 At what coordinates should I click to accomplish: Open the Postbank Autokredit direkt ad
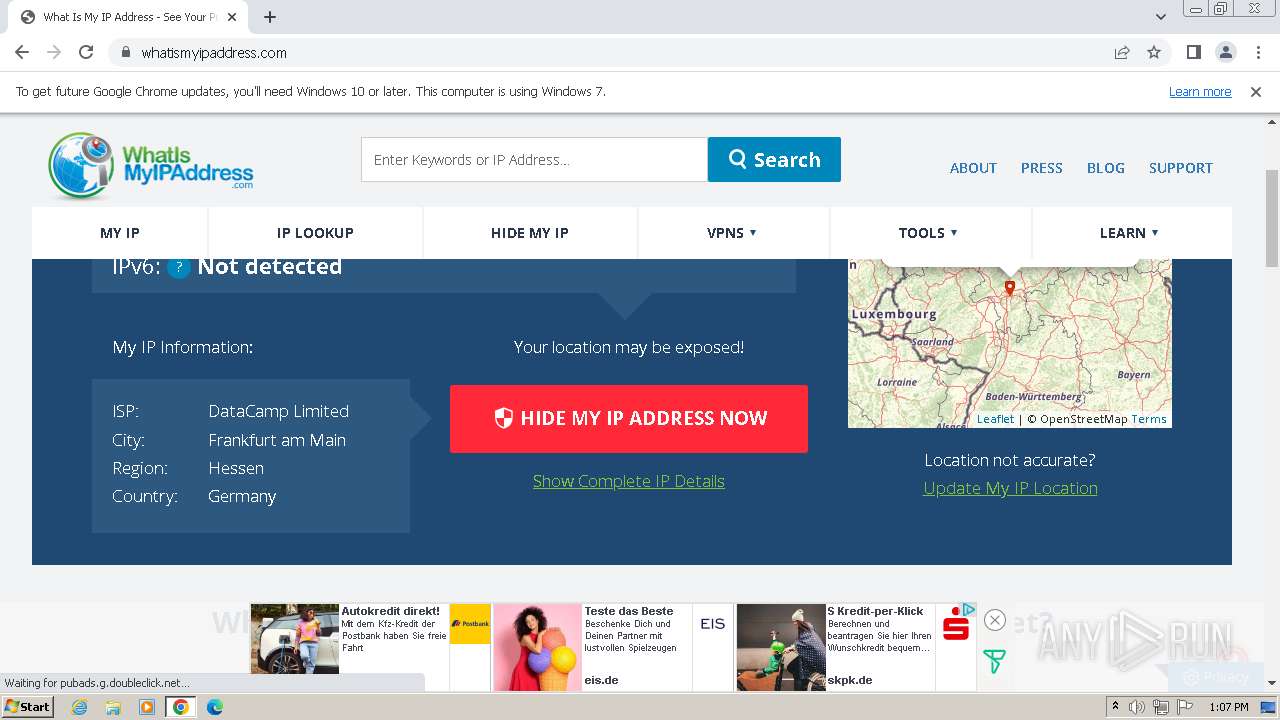pos(370,647)
